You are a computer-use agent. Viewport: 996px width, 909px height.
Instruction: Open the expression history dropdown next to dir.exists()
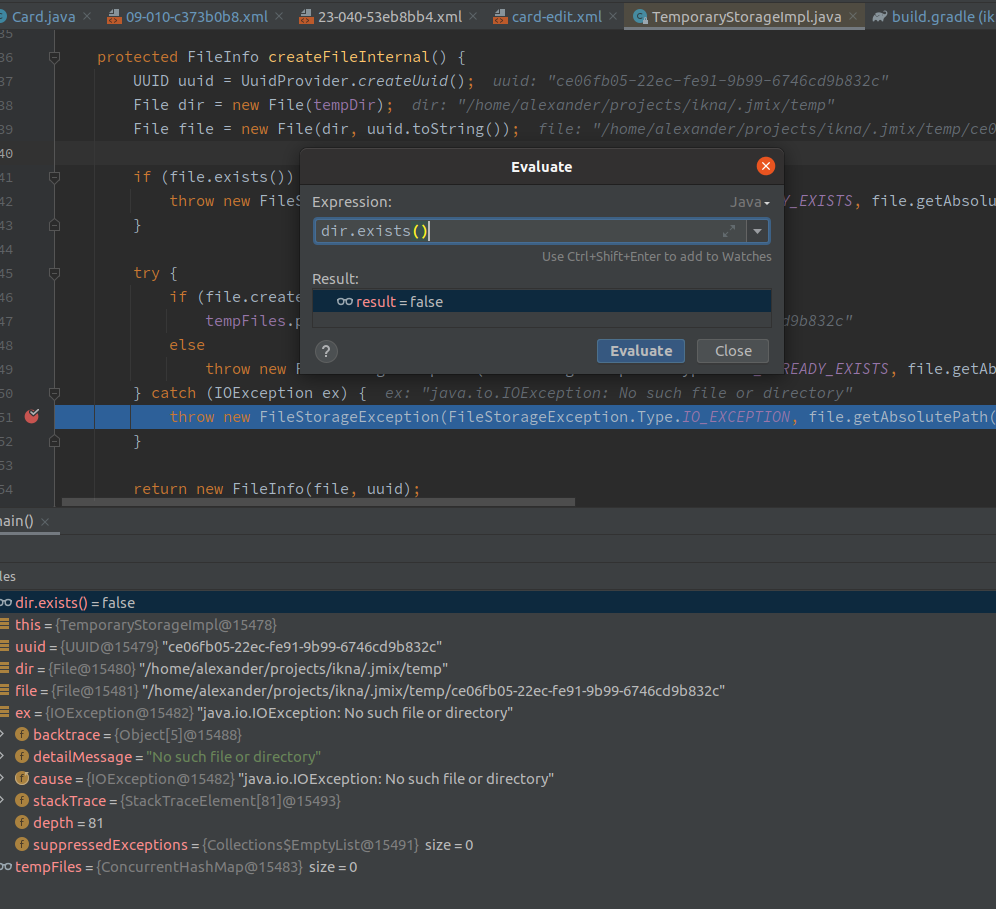(758, 231)
